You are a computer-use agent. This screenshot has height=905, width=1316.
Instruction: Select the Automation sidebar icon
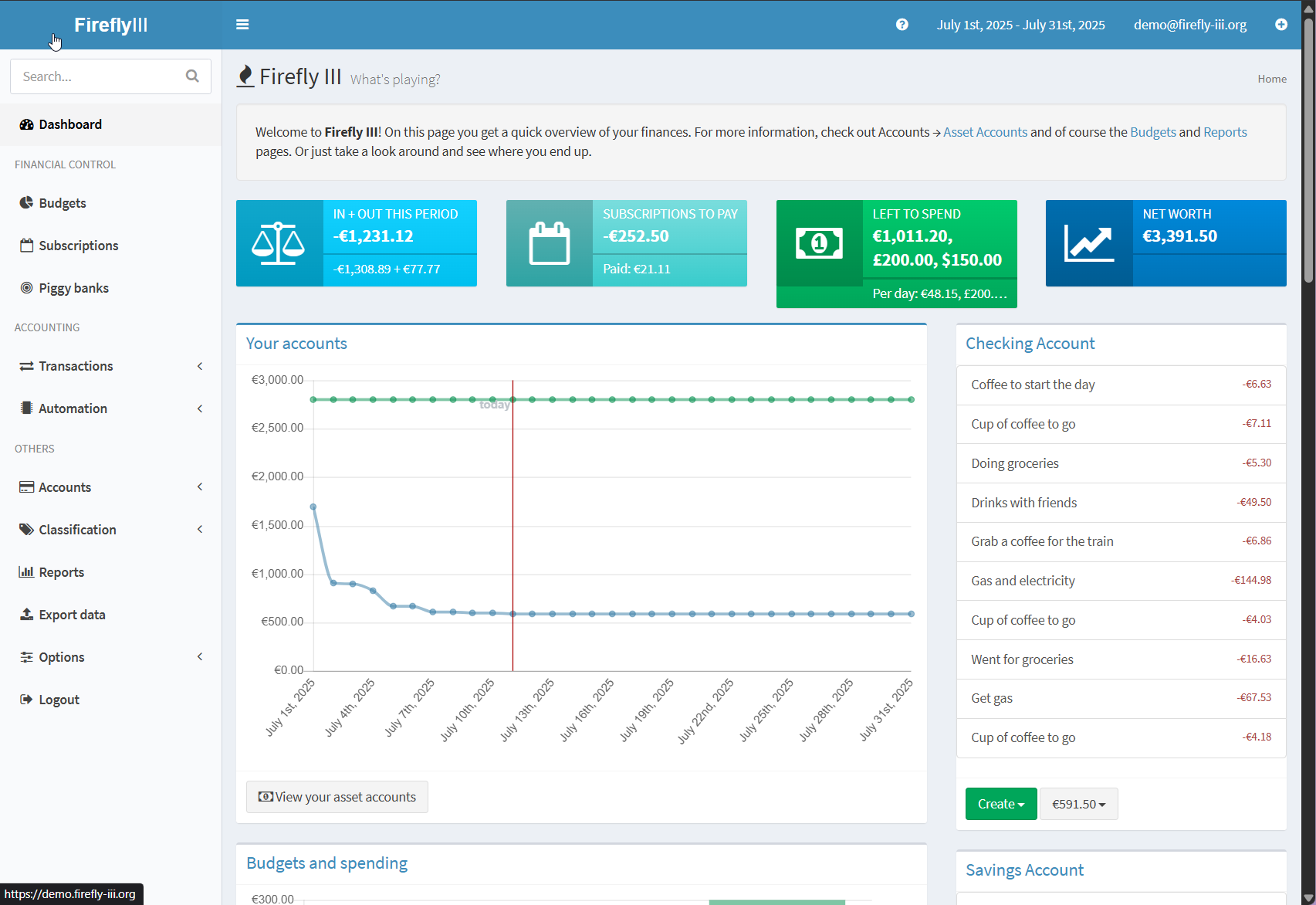coord(27,408)
